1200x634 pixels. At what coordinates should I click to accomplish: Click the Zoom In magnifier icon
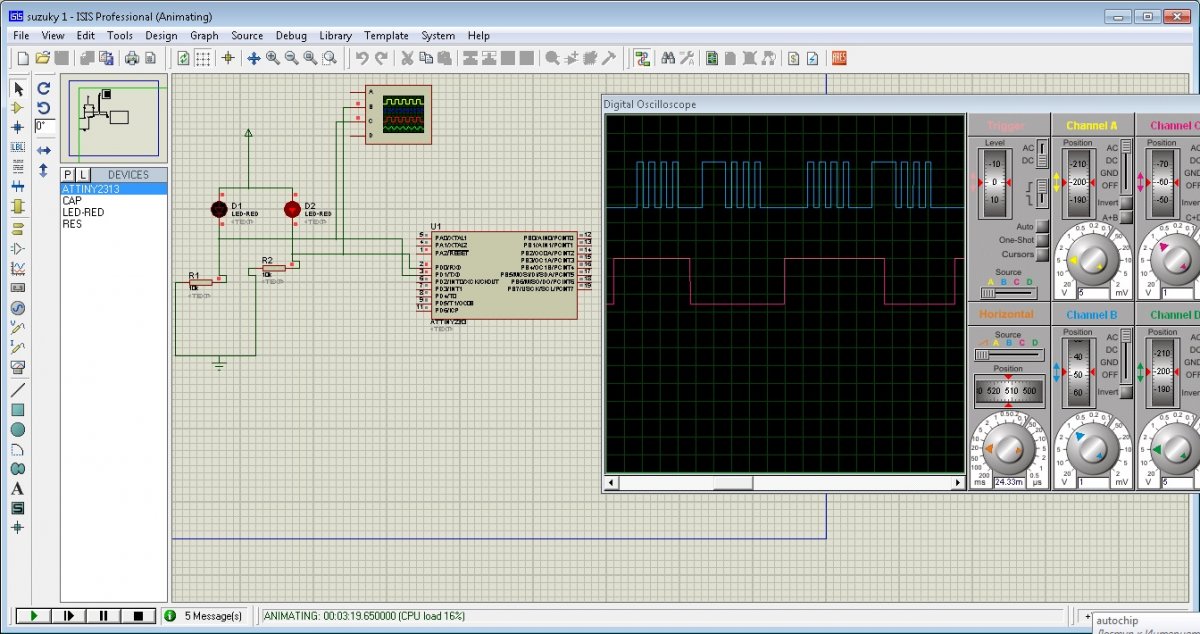tap(273, 58)
